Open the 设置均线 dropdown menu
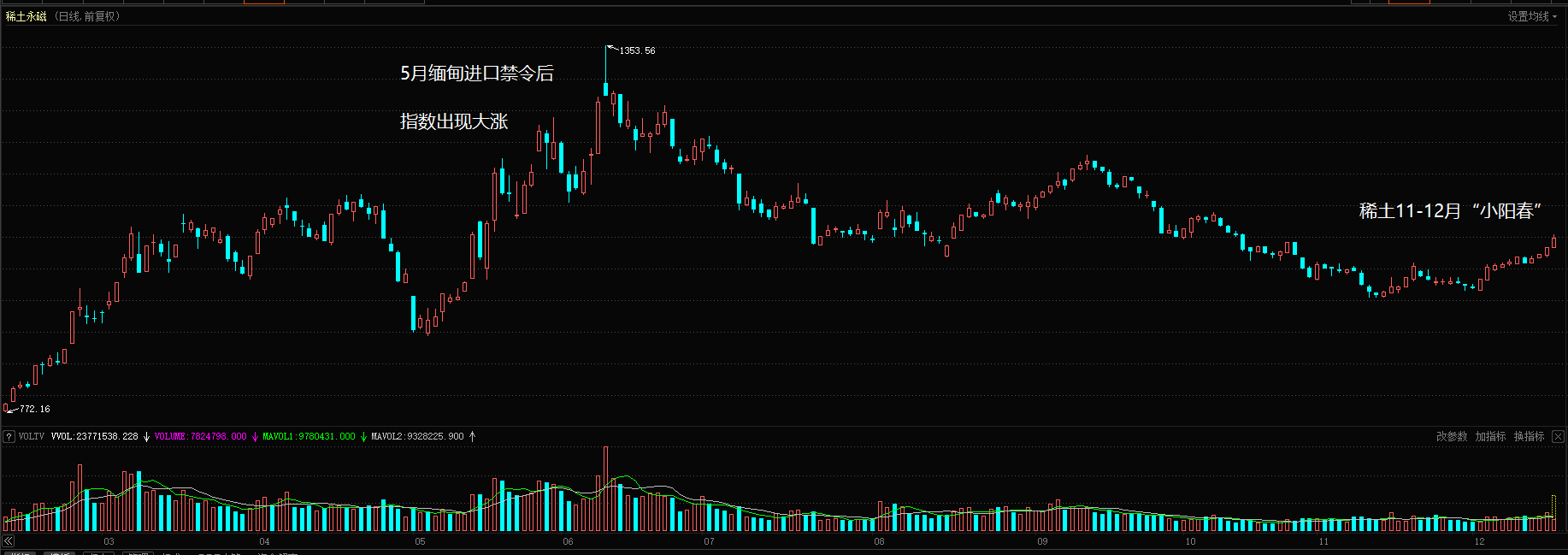The image size is (1568, 555). pyautogui.click(x=1532, y=16)
